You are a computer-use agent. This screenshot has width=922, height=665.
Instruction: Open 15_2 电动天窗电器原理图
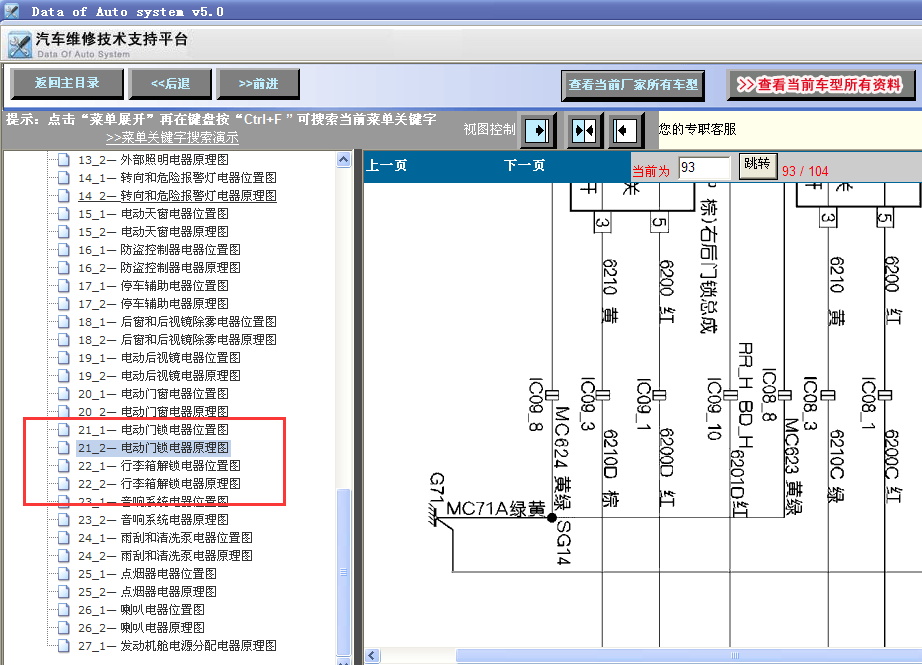click(153, 232)
